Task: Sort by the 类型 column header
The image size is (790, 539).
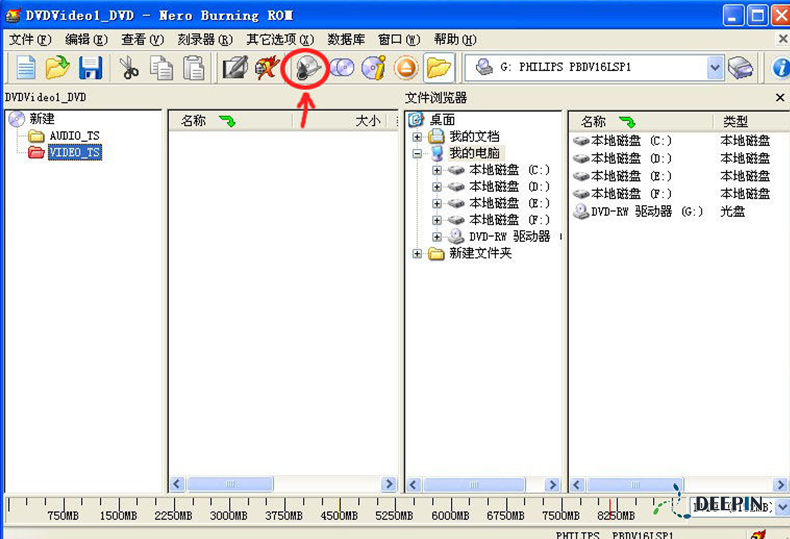Action: click(735, 121)
